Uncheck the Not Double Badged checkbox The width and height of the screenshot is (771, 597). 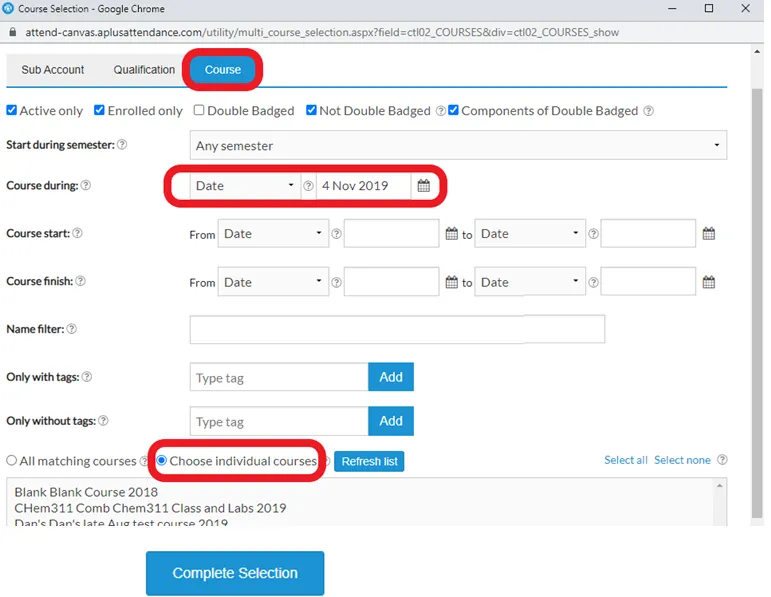pos(311,110)
